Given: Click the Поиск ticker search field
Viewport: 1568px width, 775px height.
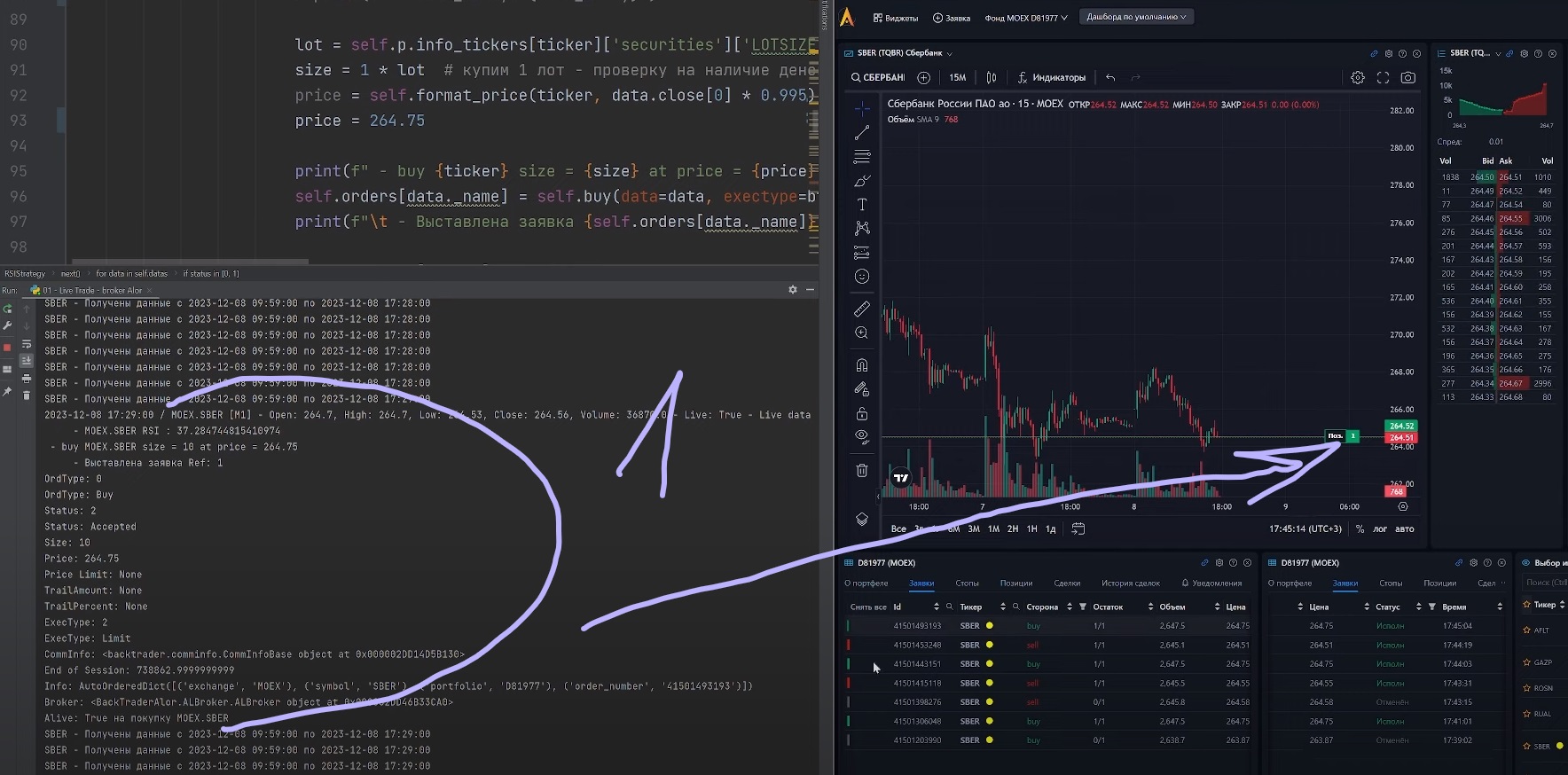Looking at the screenshot, I should (x=1545, y=583).
